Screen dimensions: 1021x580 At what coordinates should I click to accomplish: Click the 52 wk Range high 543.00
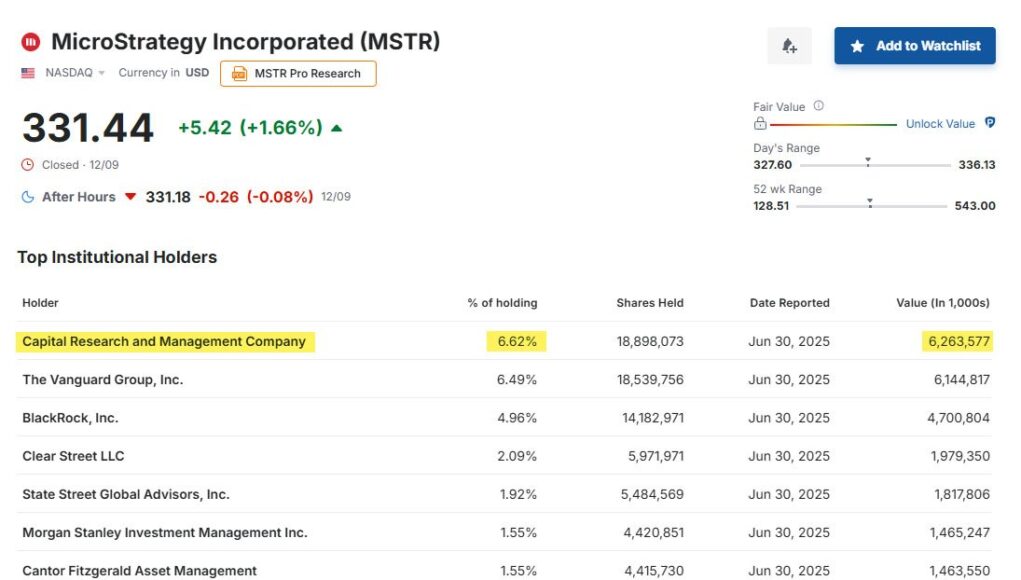pyautogui.click(x=975, y=206)
